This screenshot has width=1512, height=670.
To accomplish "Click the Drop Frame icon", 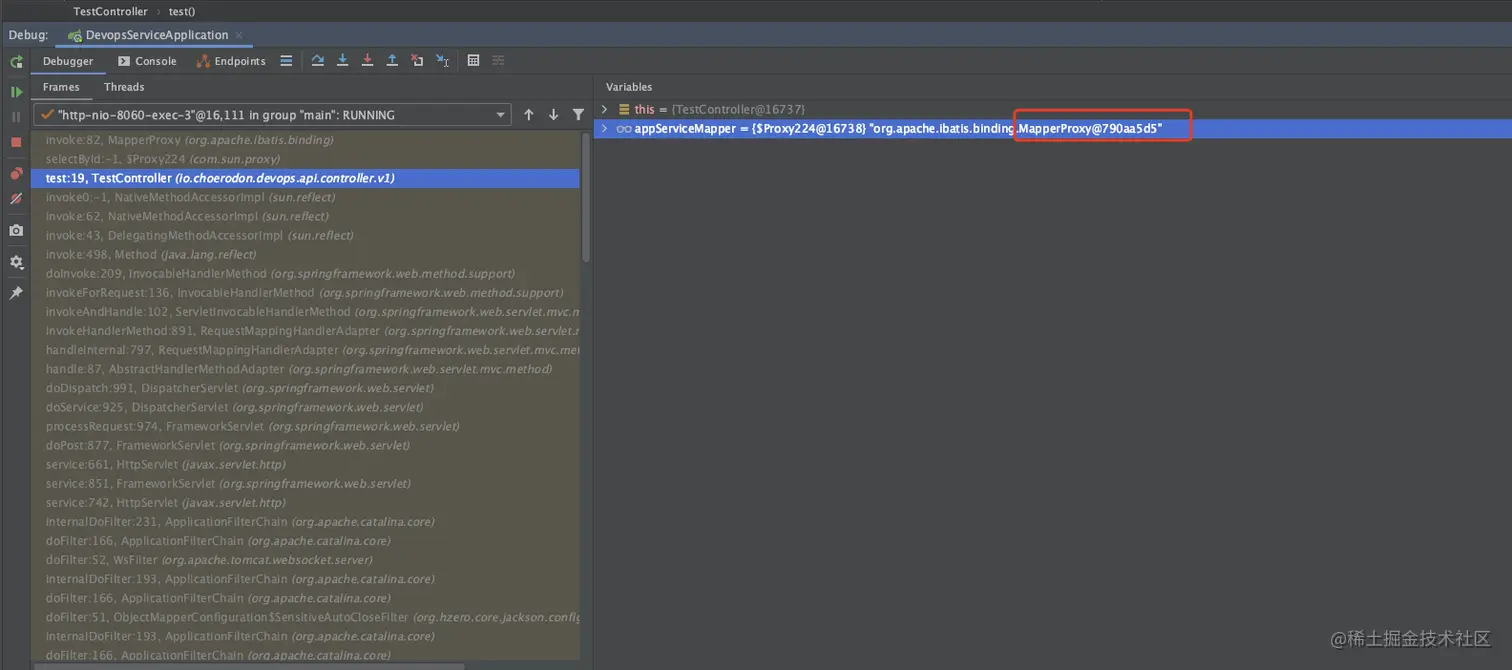I will click(x=417, y=61).
